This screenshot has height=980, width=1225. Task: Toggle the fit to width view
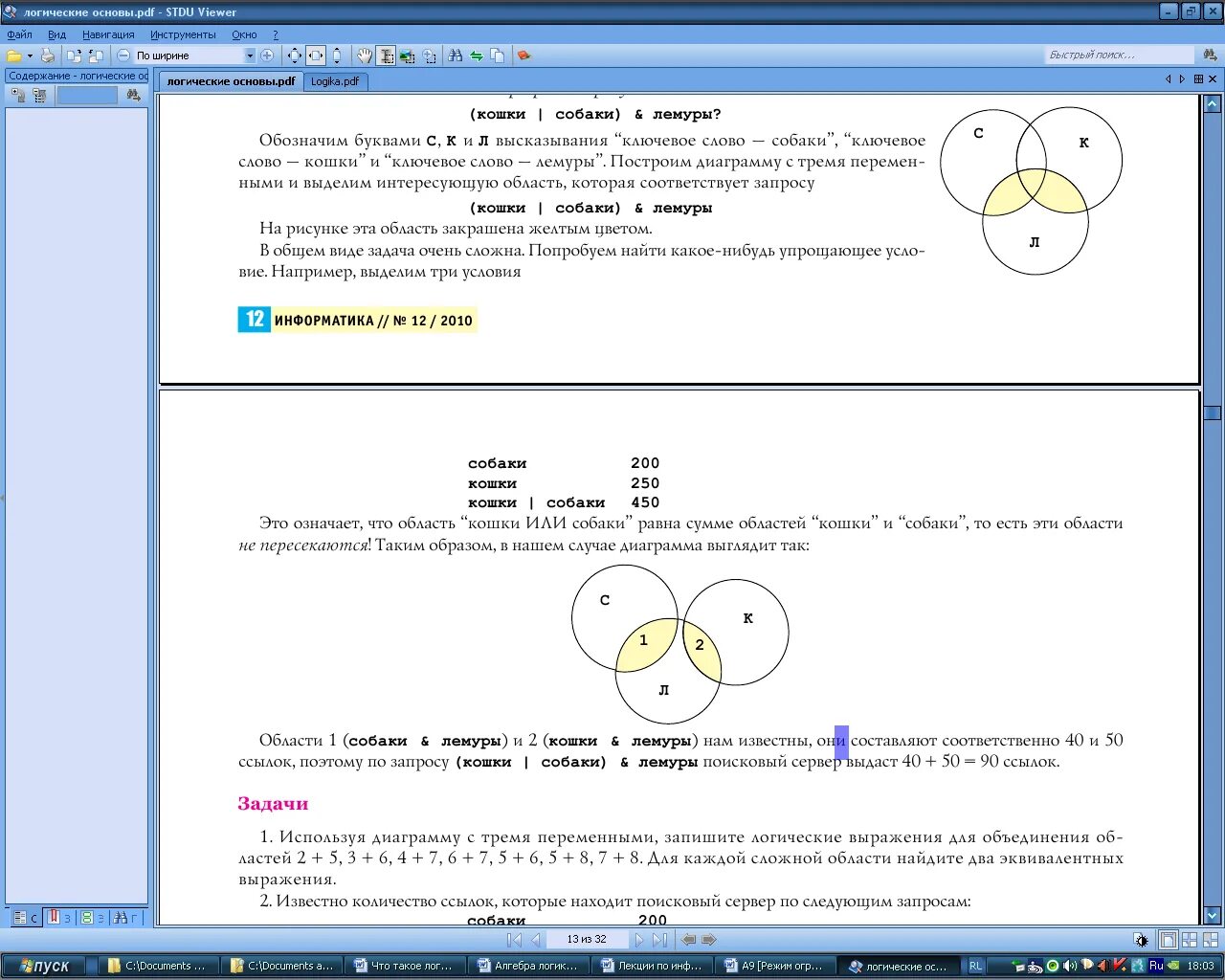click(315, 56)
